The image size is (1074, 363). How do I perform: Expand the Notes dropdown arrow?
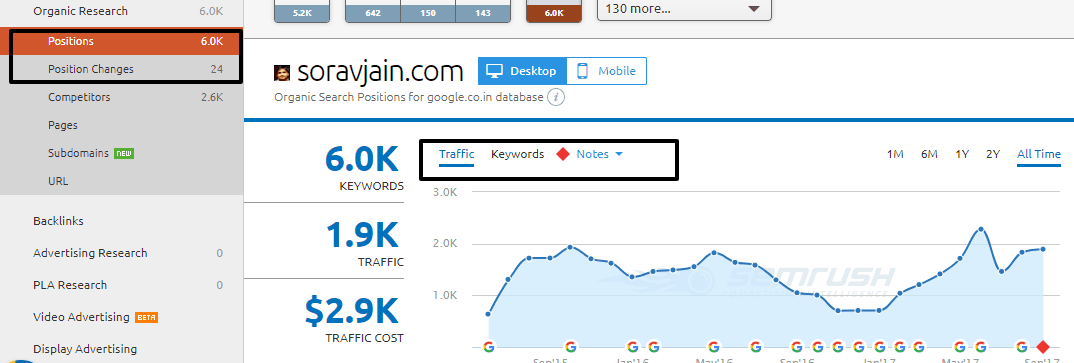[619, 154]
